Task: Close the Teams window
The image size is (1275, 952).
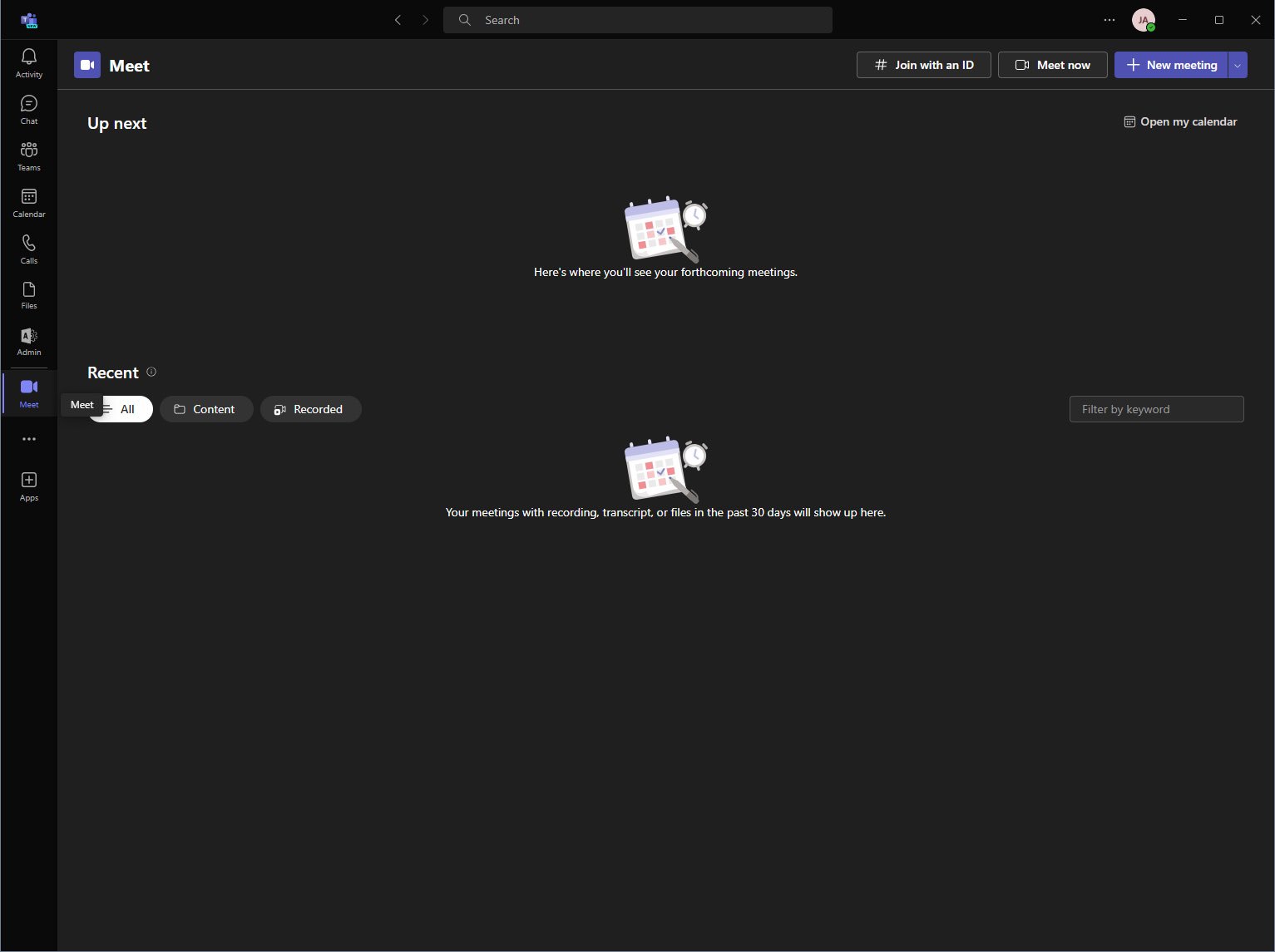Action: (1256, 20)
